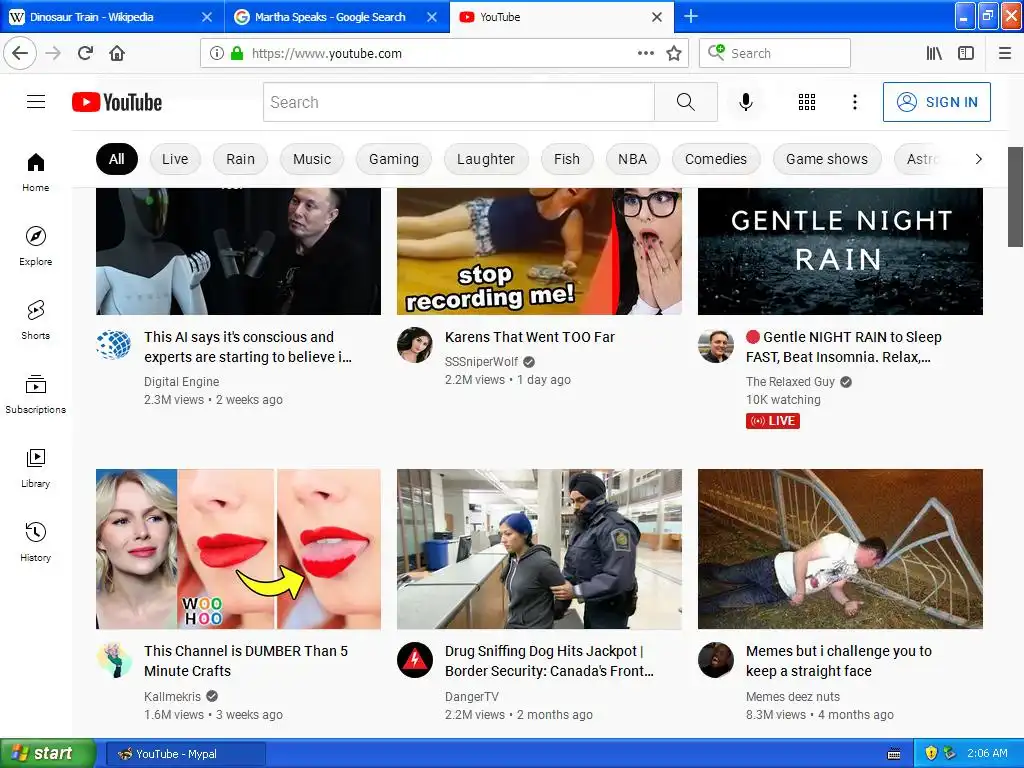
Task: Open a new browser tab
Action: point(690,16)
